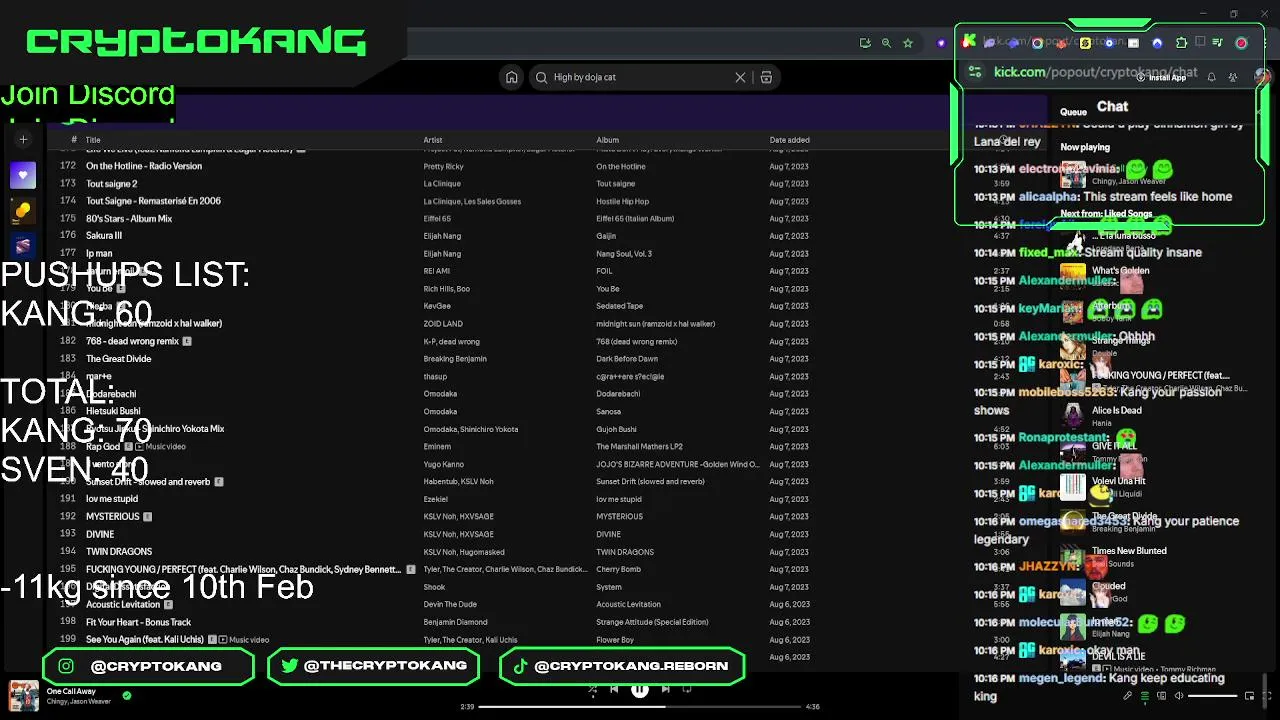This screenshot has width=1280, height=720.
Task: Click the Spotify Home icon
Action: pyautogui.click(x=511, y=77)
